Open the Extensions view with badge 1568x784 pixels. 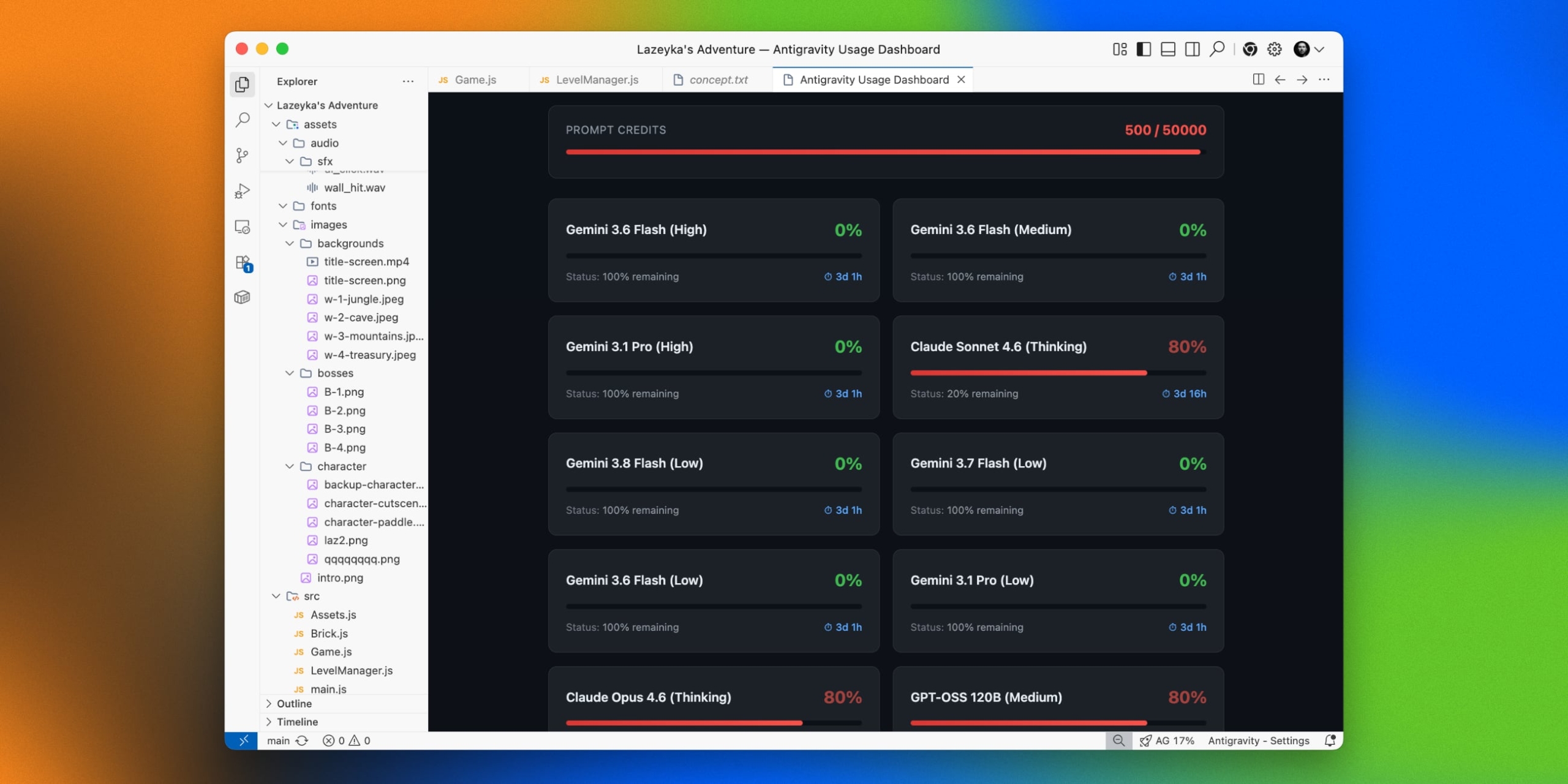tap(243, 263)
